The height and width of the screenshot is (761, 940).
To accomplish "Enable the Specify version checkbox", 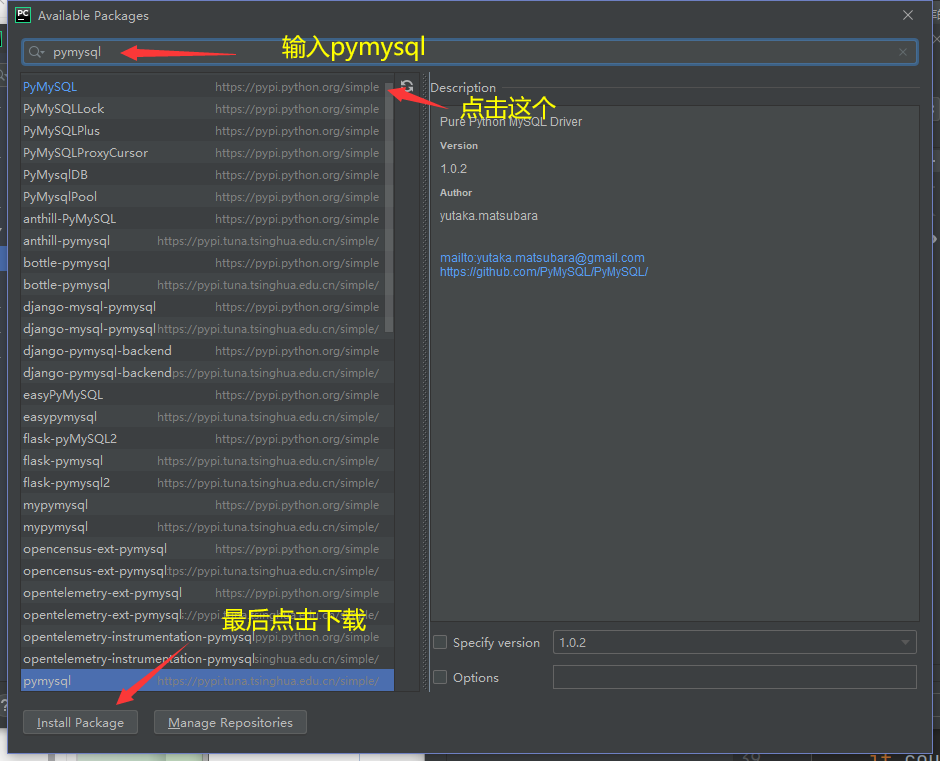I will click(440, 642).
